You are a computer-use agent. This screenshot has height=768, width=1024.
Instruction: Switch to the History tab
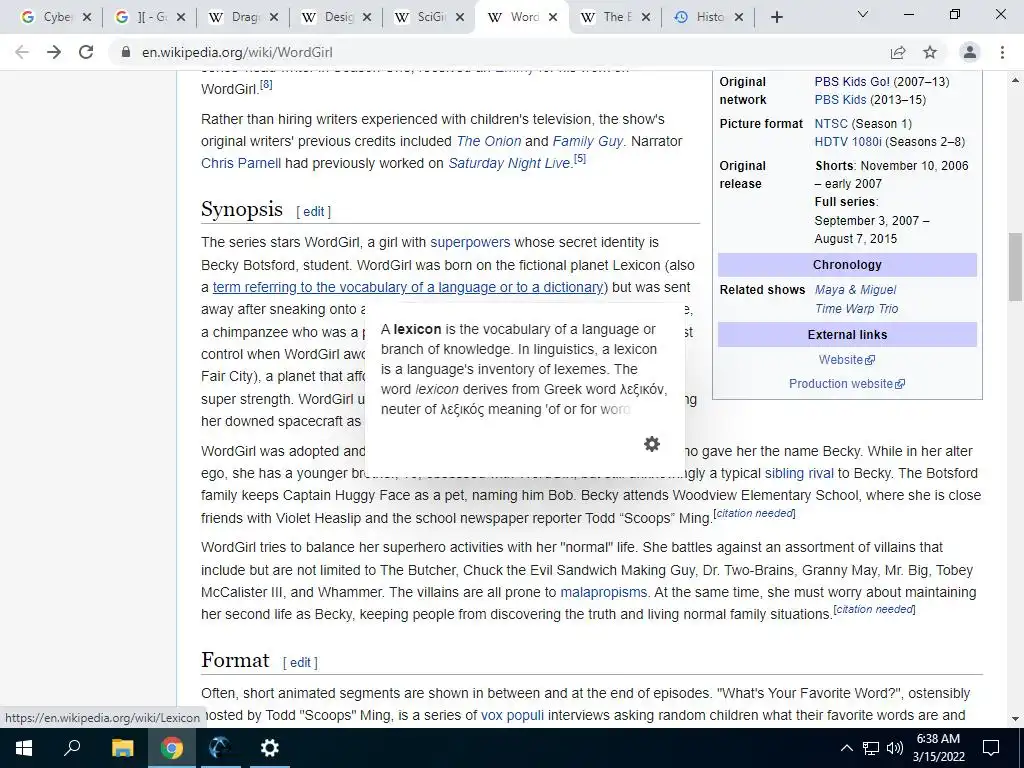(x=701, y=18)
